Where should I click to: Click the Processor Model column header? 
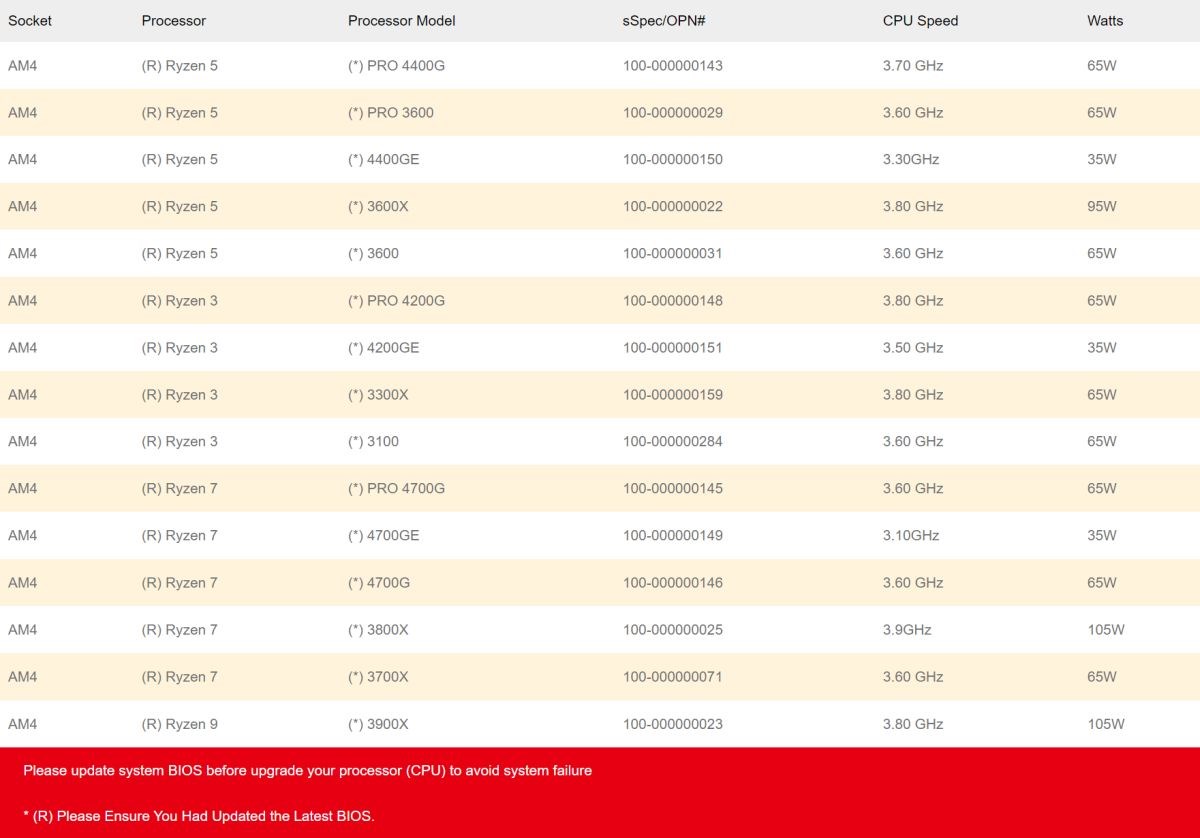pyautogui.click(x=401, y=20)
